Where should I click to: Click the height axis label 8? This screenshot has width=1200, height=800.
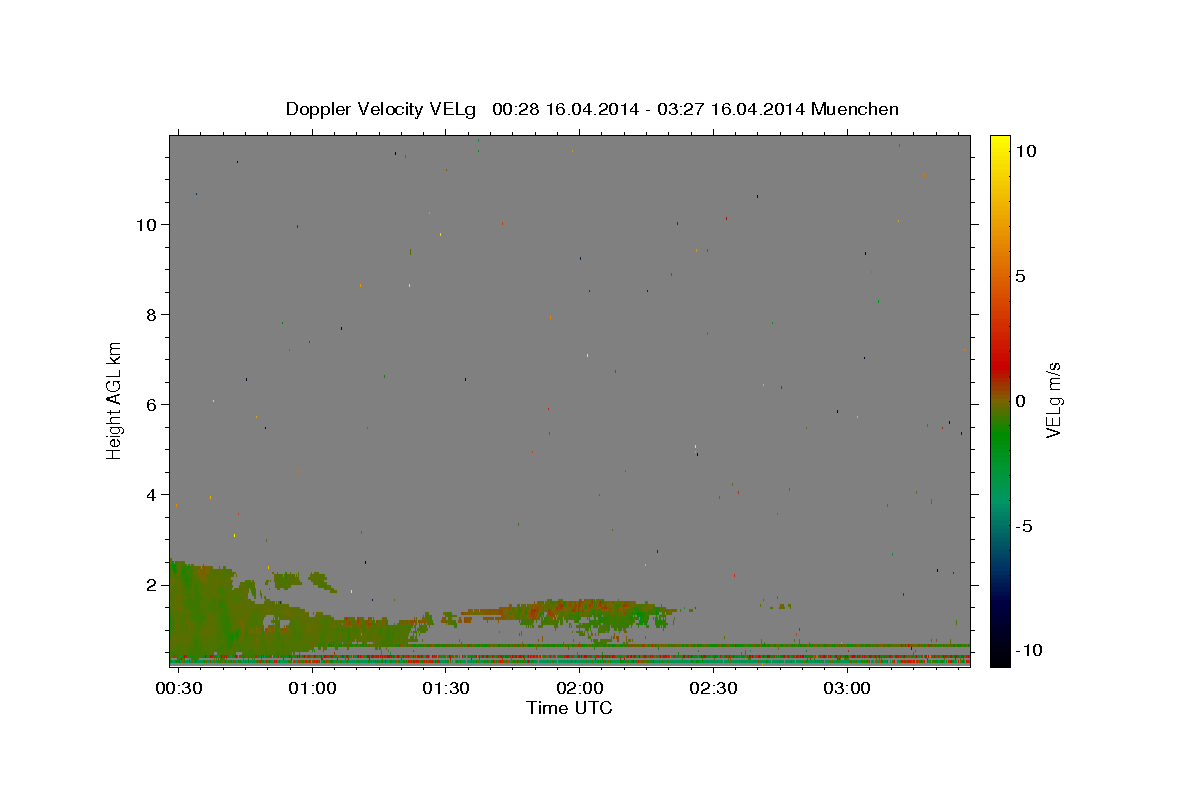tap(153, 314)
